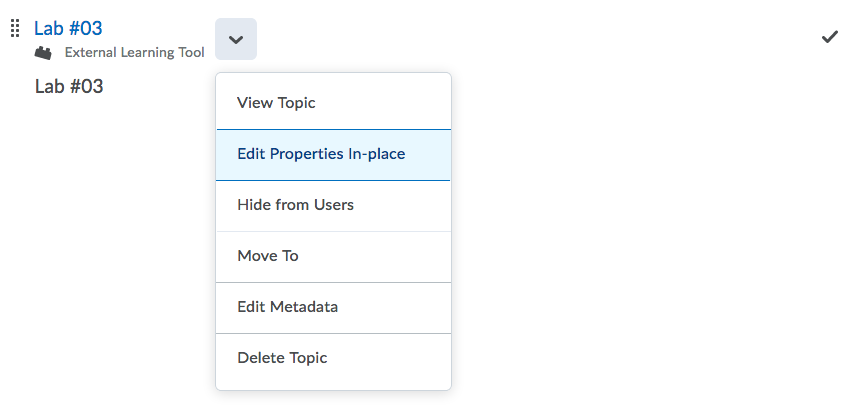Select View Topic from the menu
The height and width of the screenshot is (408, 854).
[333, 103]
